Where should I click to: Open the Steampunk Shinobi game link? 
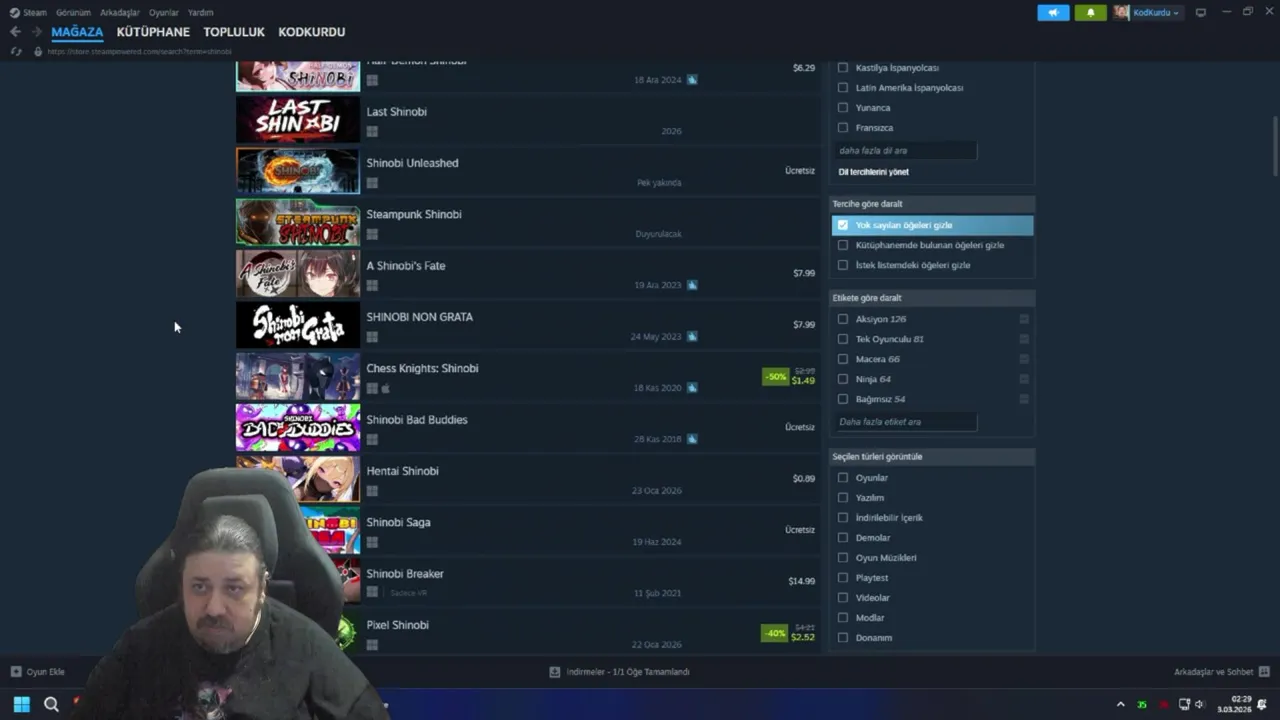pos(414,214)
